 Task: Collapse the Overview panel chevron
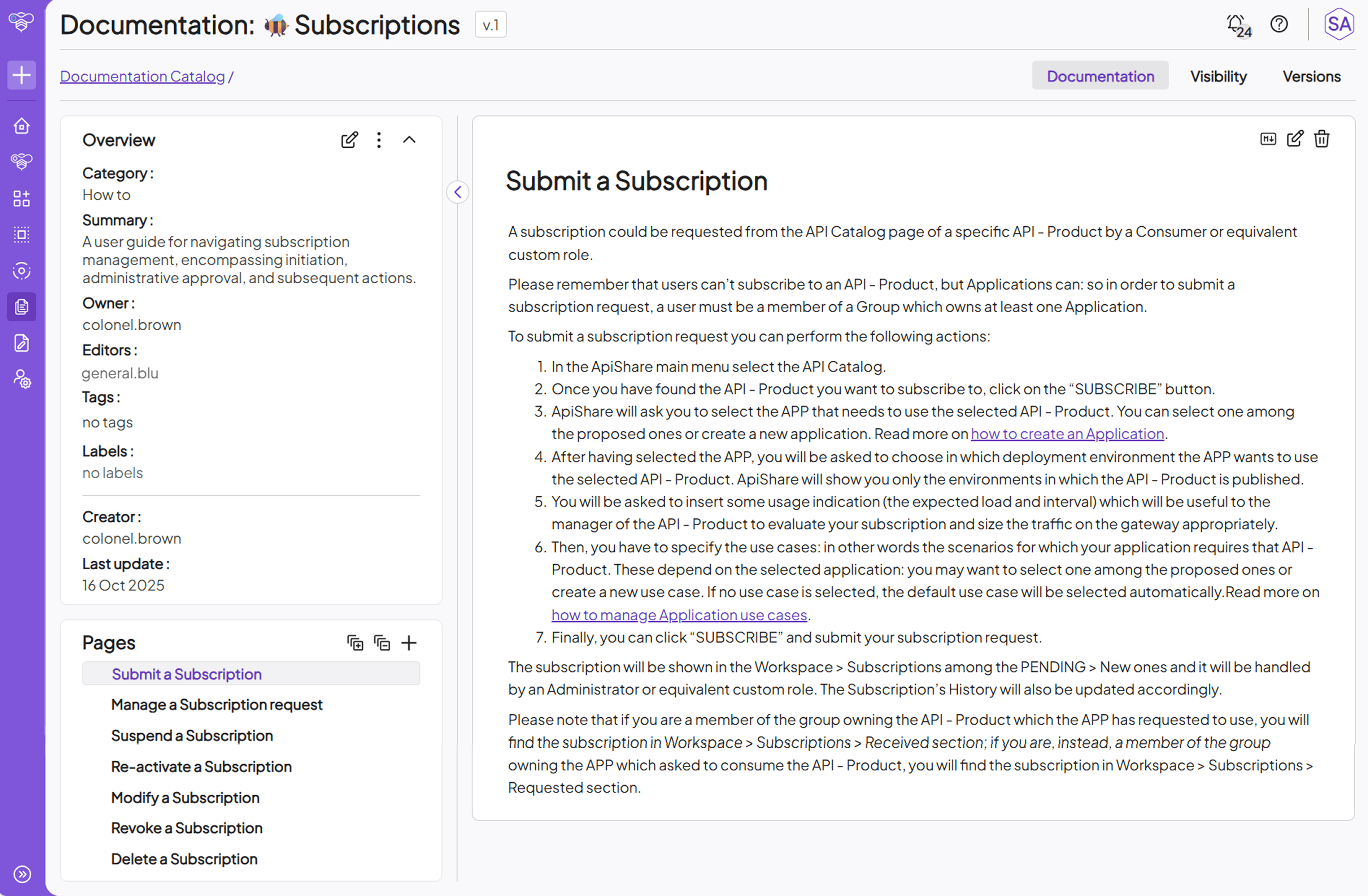[409, 140]
